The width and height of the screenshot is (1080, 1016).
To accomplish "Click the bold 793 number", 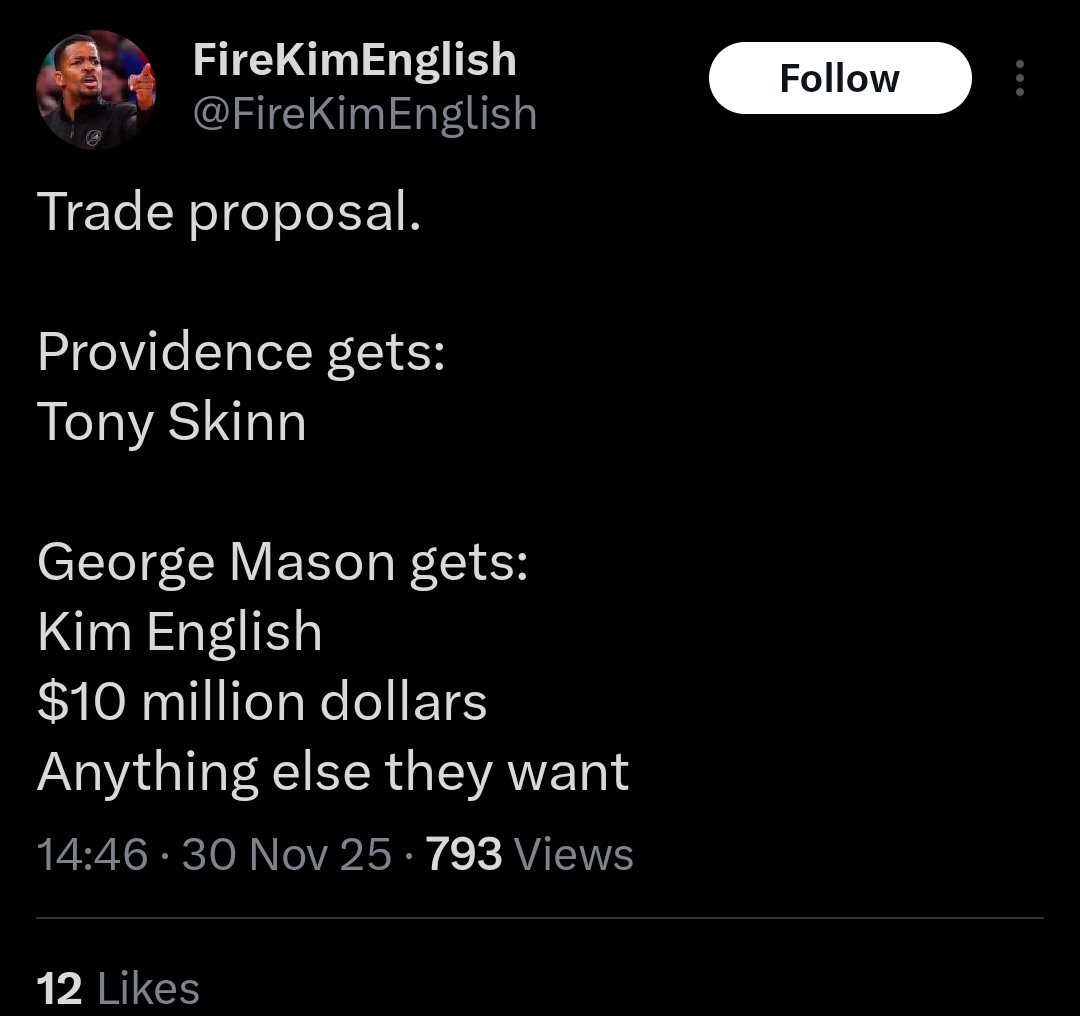I will pyautogui.click(x=464, y=854).
